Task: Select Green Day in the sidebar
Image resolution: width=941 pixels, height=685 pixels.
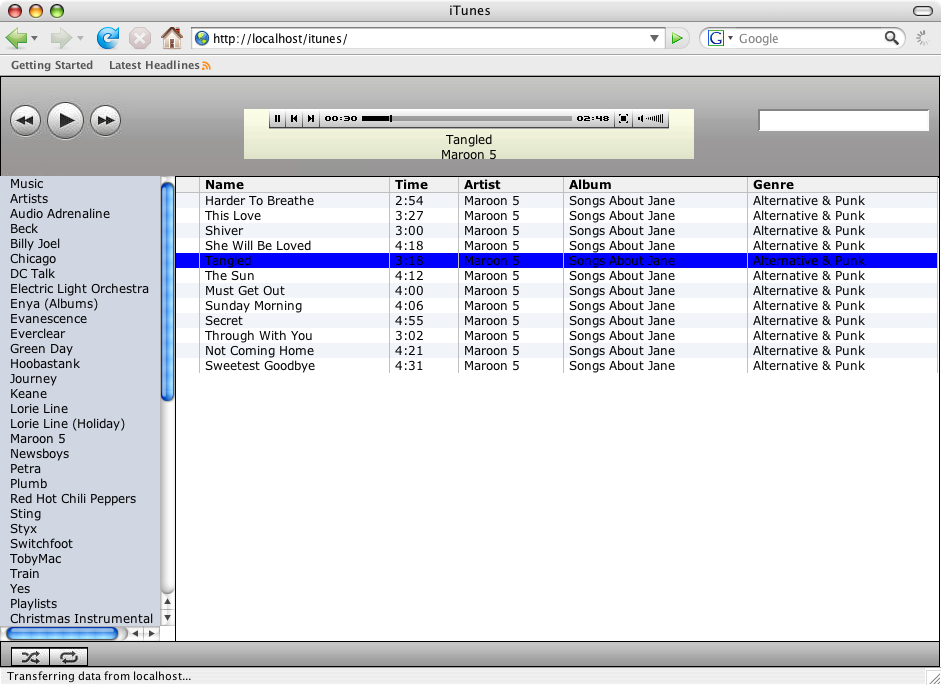Action: click(x=41, y=349)
